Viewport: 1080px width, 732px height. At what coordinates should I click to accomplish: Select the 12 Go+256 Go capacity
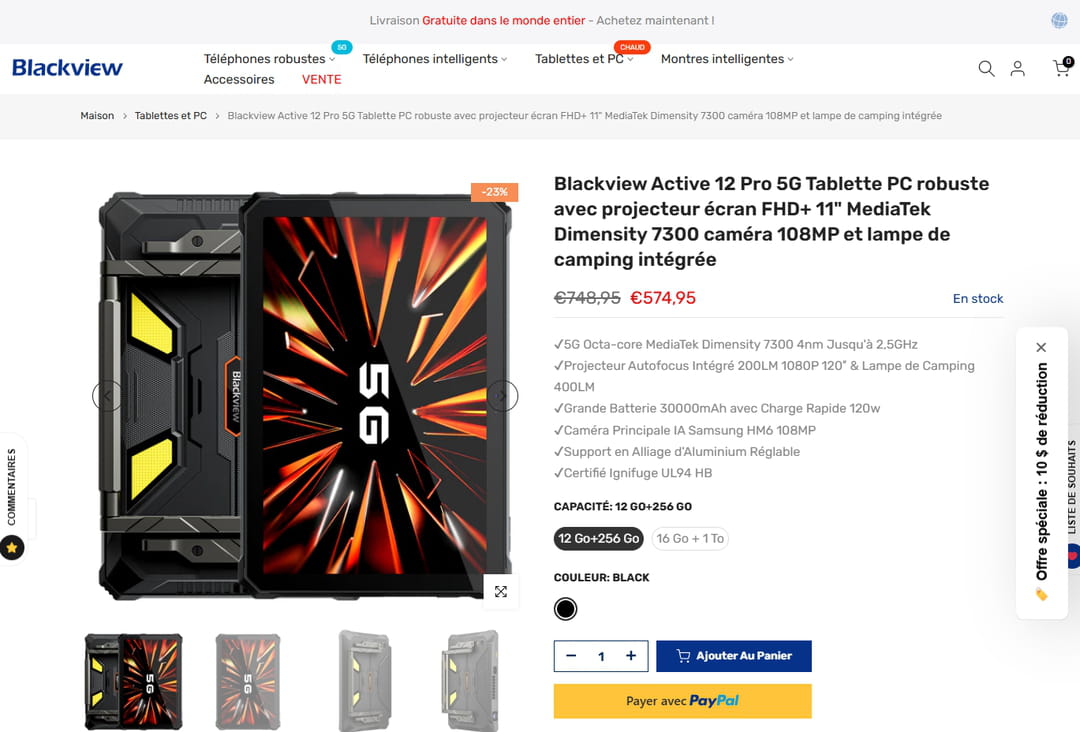click(598, 538)
